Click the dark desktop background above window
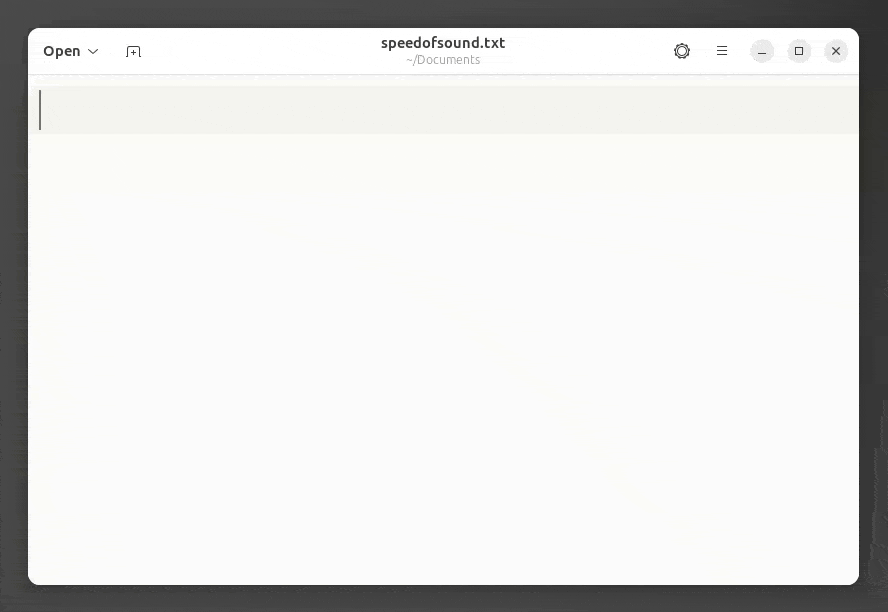Screen dimensions: 888x612 tap(443, 12)
